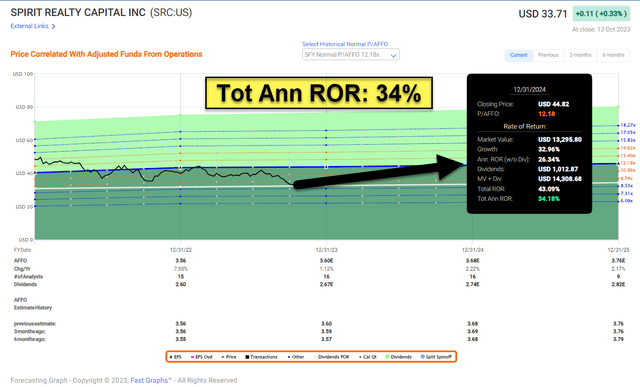Select the 3 months estimates tab
The height and width of the screenshot is (387, 640).
(x=580, y=55)
